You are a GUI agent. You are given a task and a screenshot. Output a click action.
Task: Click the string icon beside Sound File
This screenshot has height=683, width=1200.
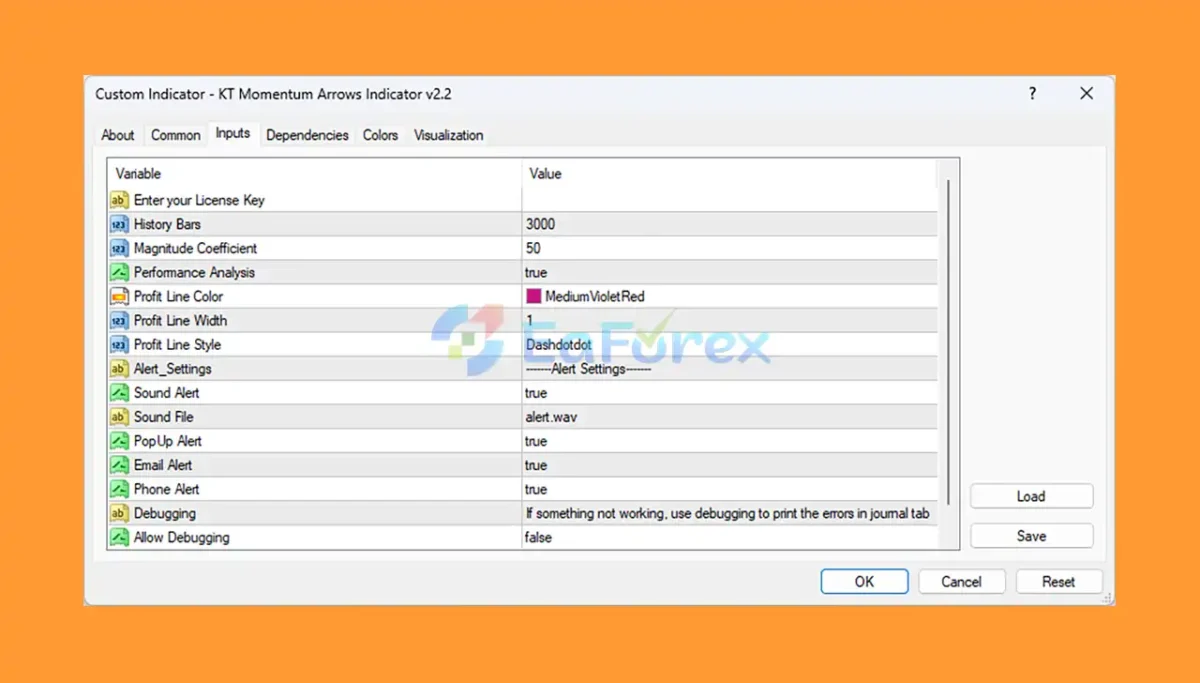coord(119,417)
